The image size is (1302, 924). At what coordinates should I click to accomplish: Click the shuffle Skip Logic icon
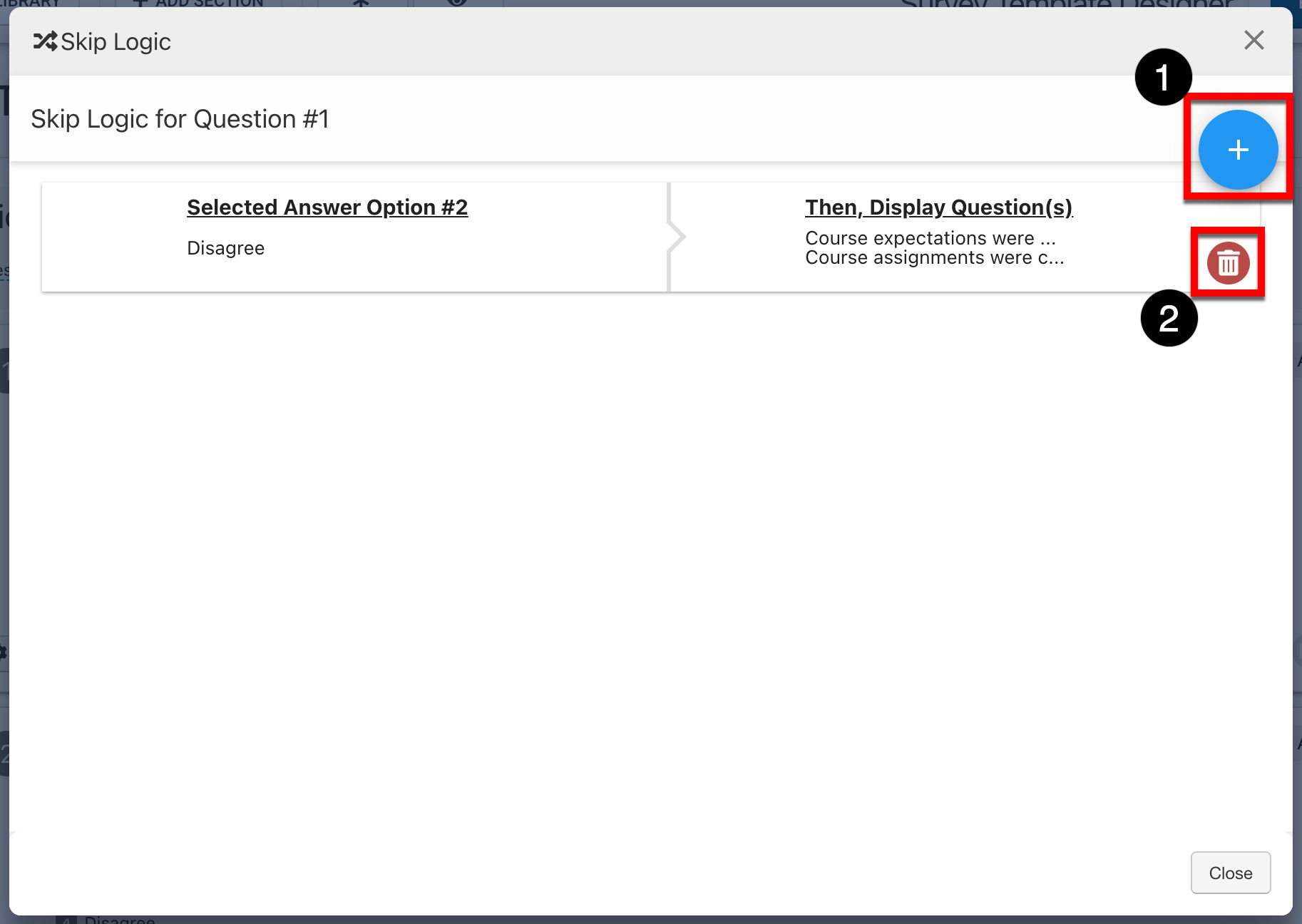click(45, 42)
